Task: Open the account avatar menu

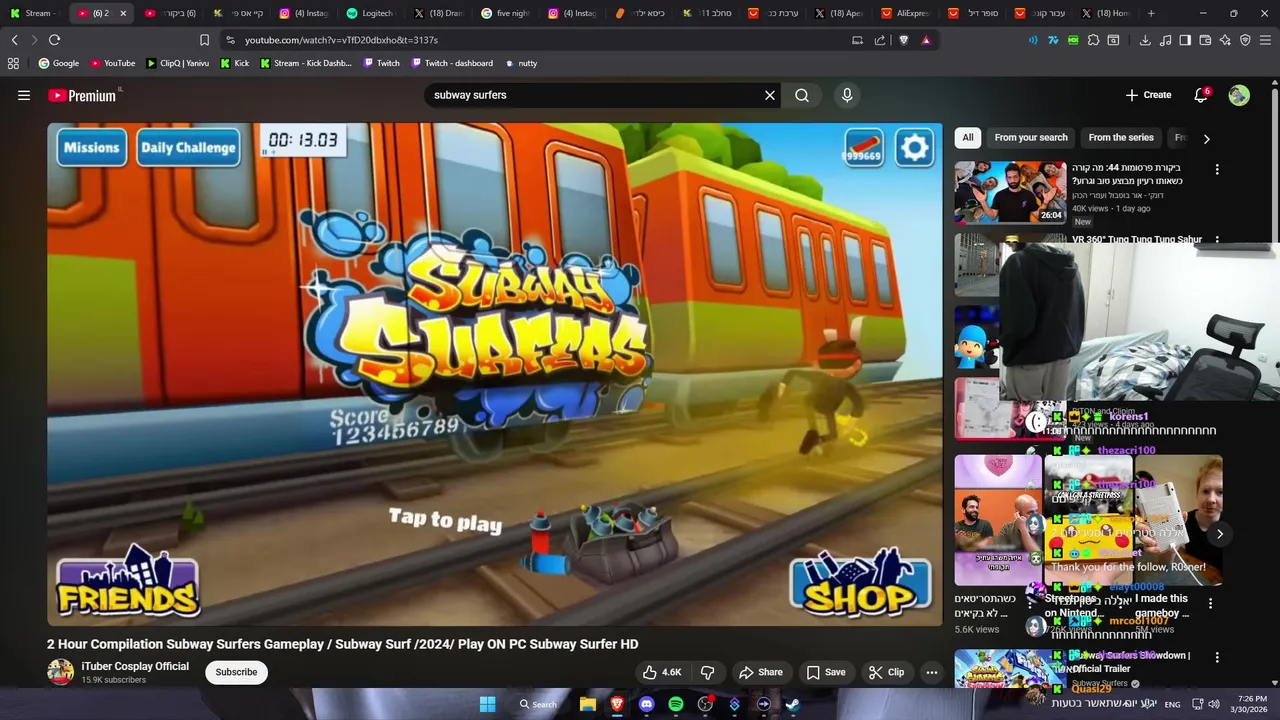Action: [1239, 95]
